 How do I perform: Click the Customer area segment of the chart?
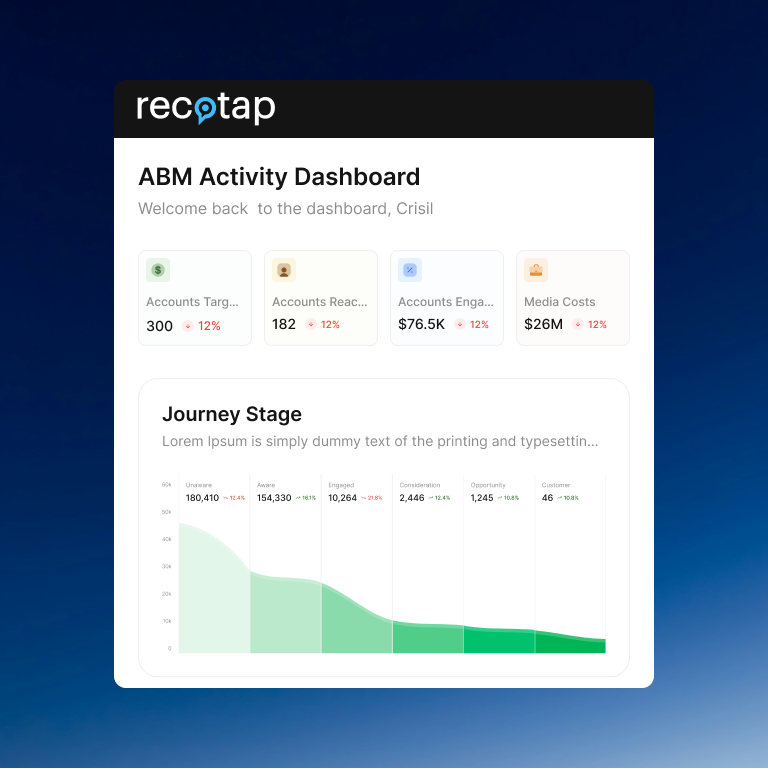click(570, 645)
